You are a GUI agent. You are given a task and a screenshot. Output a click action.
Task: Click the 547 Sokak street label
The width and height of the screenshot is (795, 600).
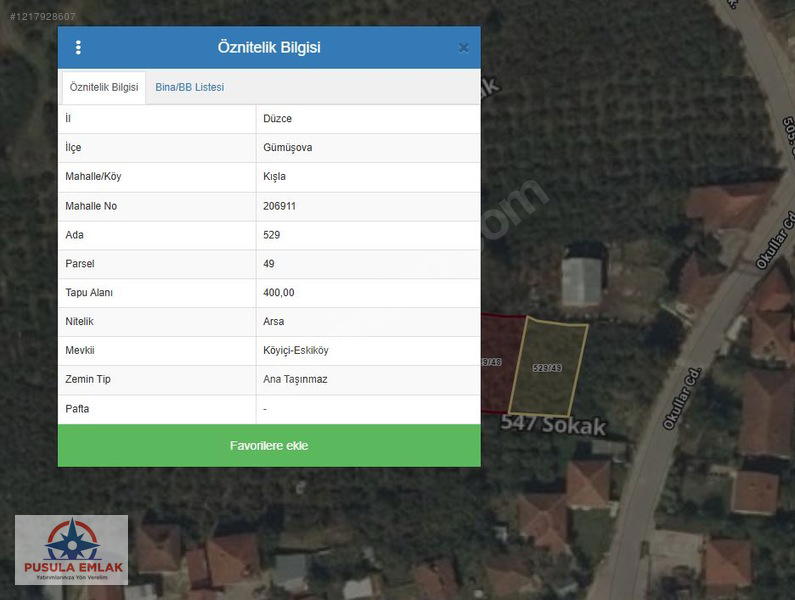[555, 426]
